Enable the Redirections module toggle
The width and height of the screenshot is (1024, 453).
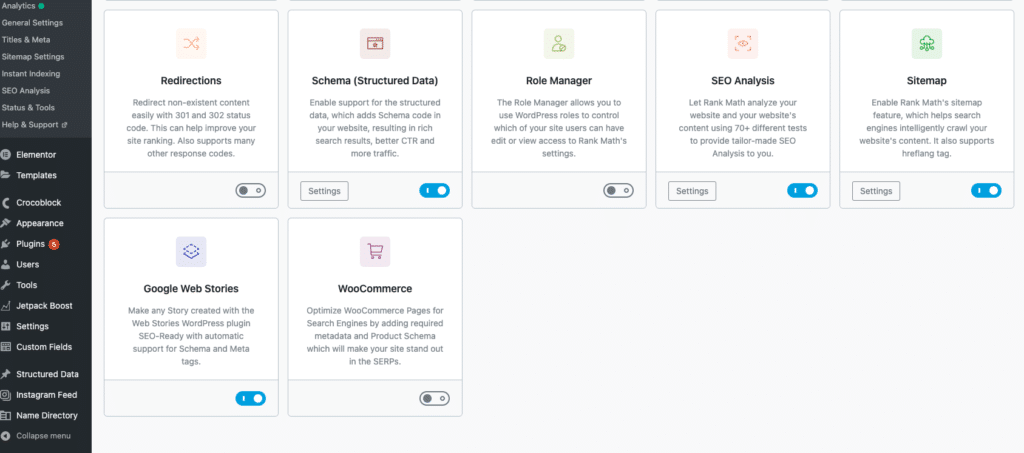click(251, 191)
